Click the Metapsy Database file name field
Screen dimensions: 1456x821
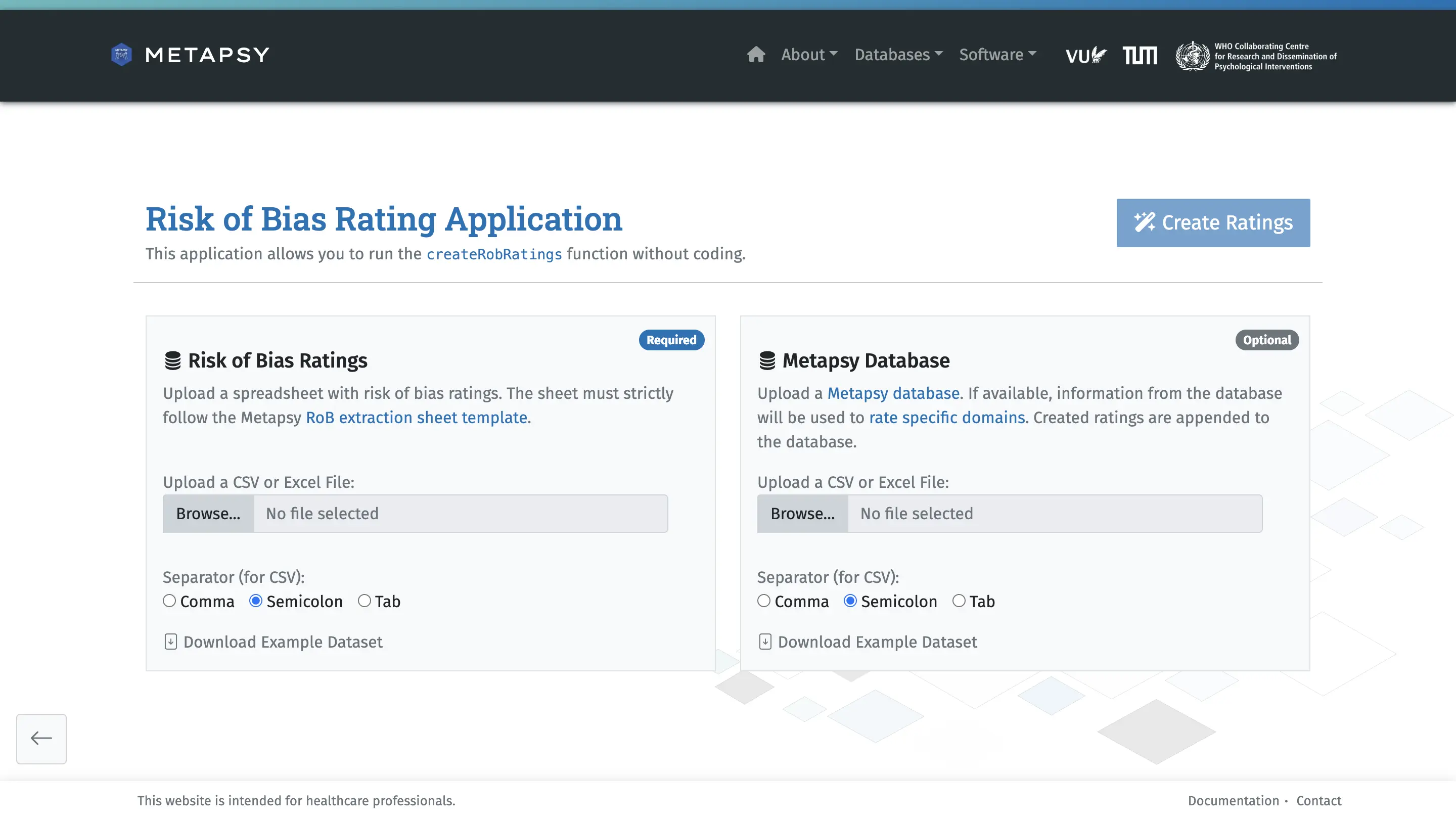coord(1055,514)
